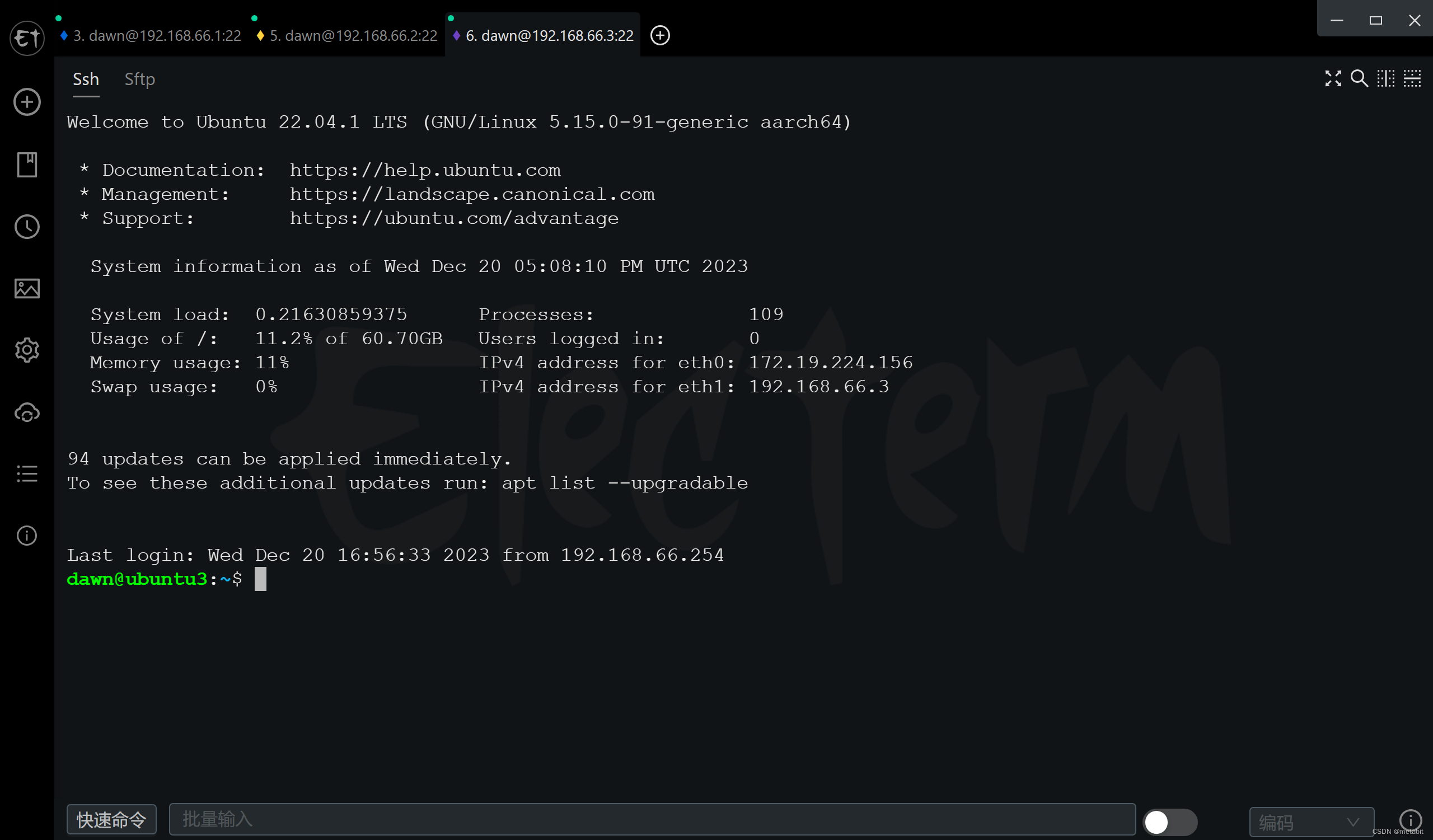1433x840 pixels.
Task: Close the electerm window
Action: click(x=1414, y=21)
